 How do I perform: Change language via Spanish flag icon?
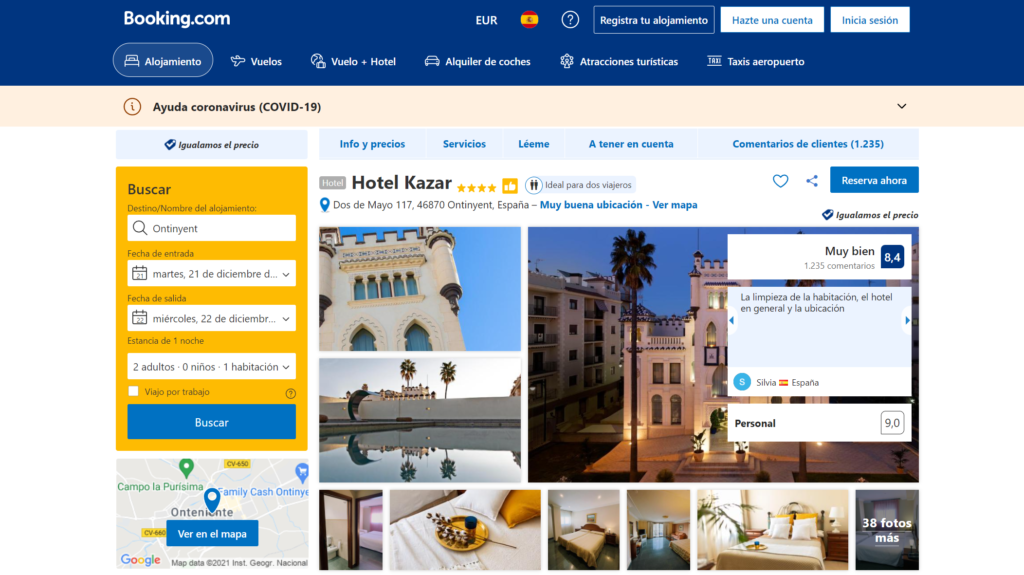click(x=529, y=20)
